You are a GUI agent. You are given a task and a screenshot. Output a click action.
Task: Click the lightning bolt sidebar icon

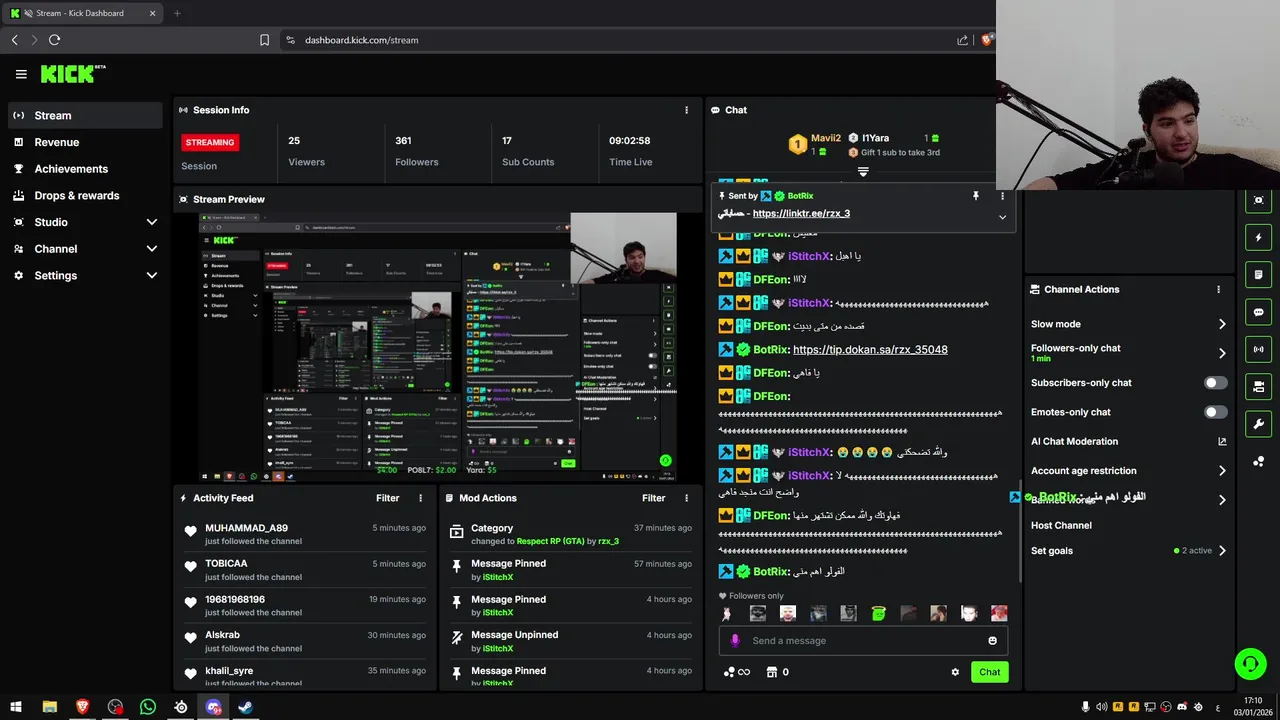click(1258, 238)
